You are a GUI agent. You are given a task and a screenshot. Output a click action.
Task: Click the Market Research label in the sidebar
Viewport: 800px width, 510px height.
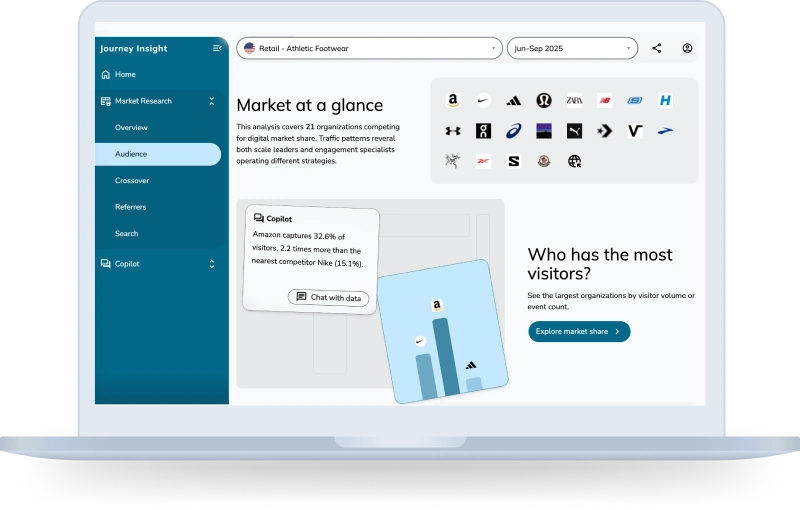(143, 101)
